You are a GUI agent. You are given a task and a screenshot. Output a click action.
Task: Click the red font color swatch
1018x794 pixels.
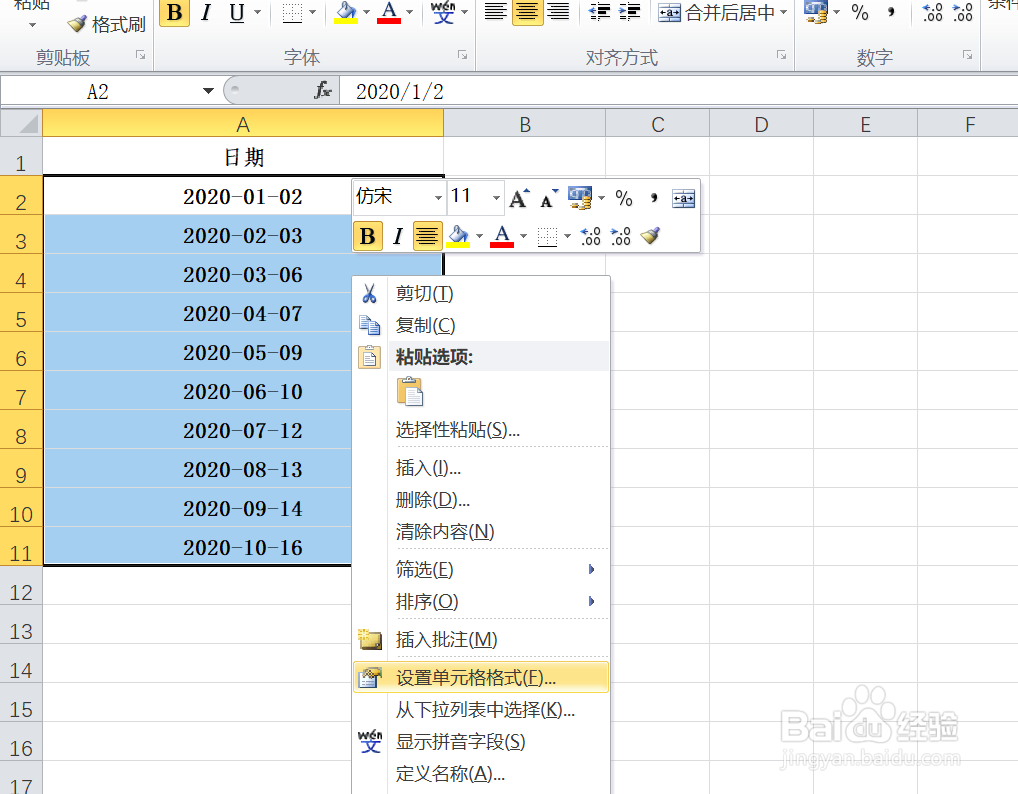[388, 20]
